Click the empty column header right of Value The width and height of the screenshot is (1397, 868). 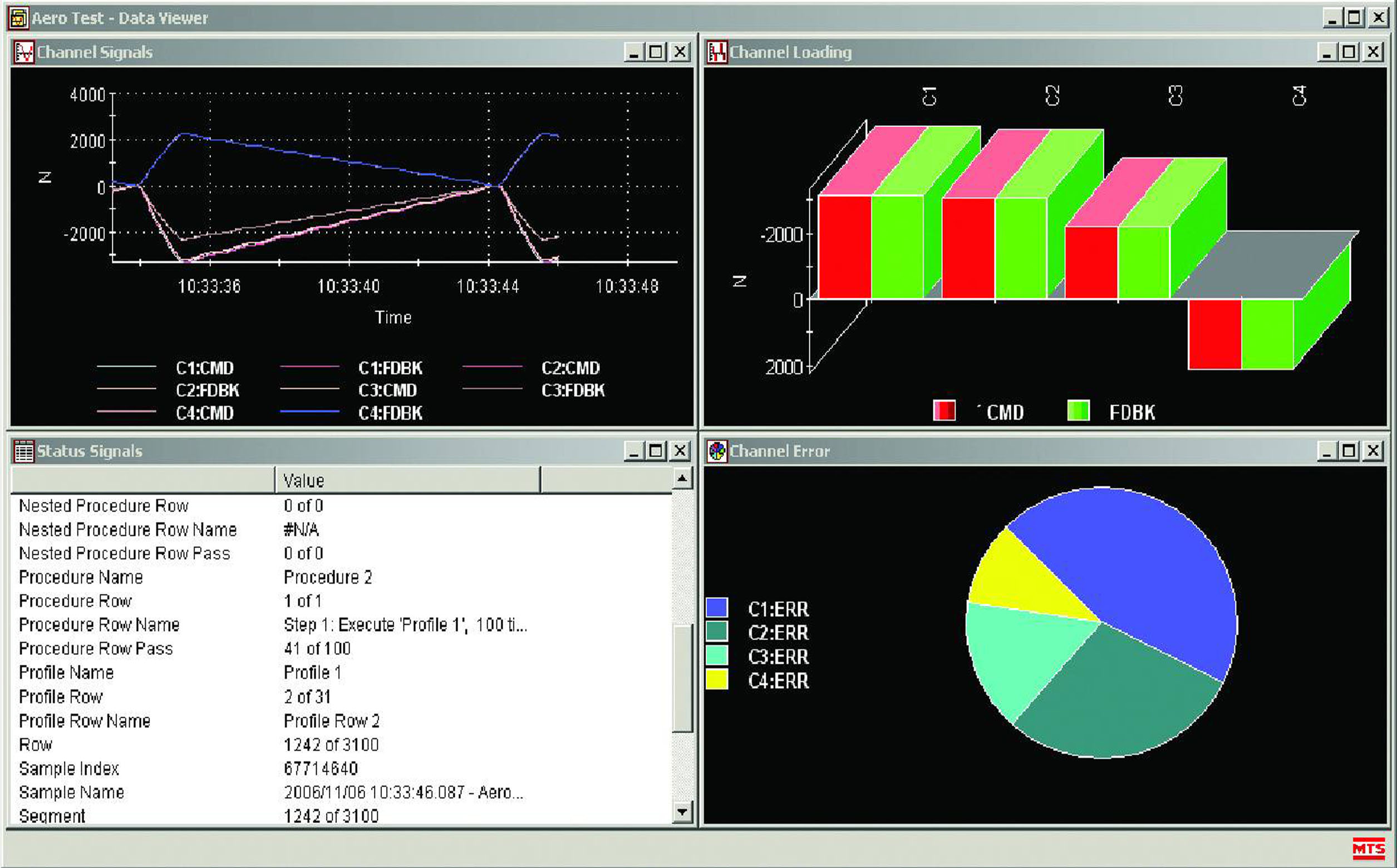point(605,480)
